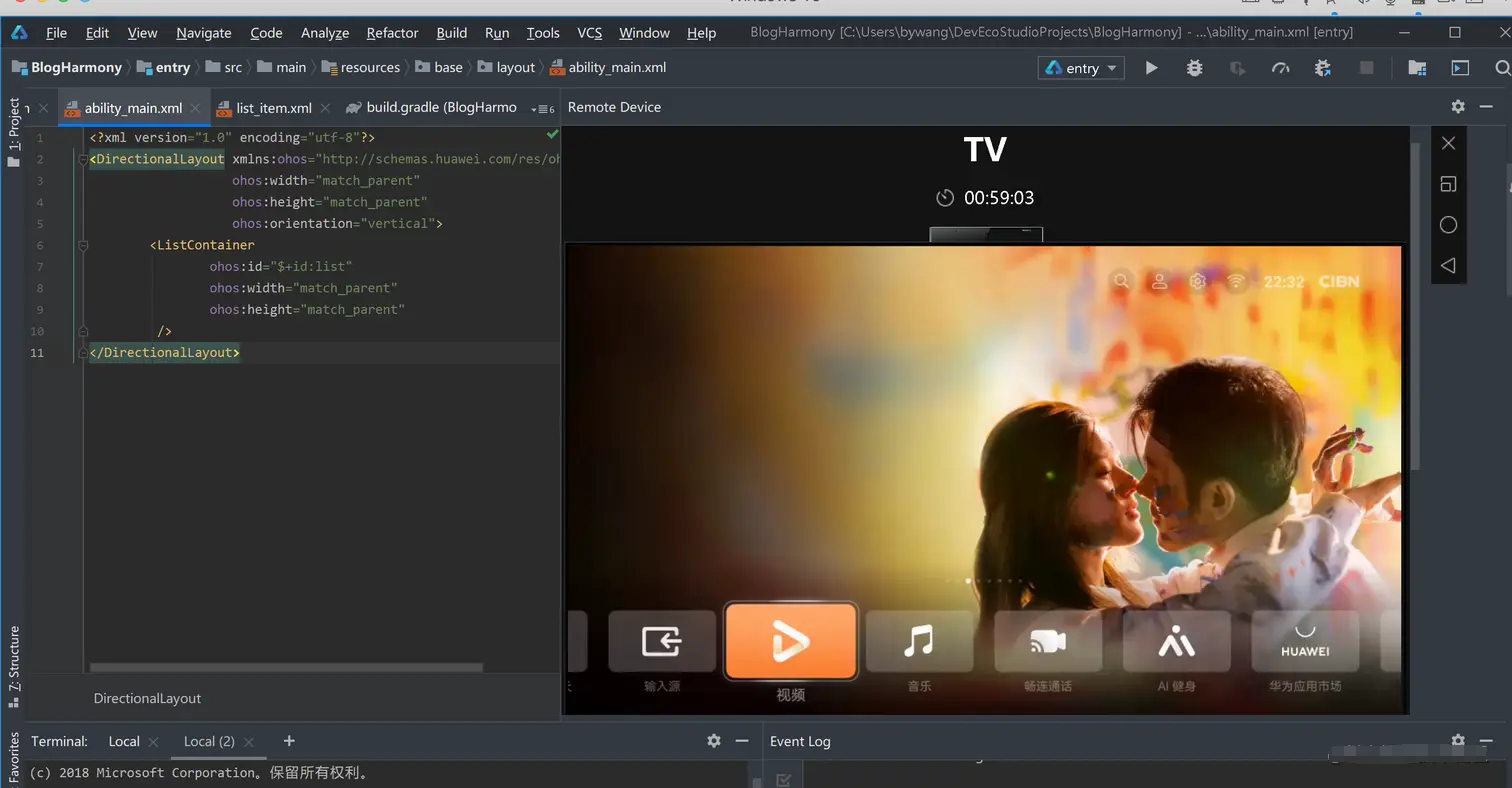Open the Build menu
This screenshot has height=788, width=1512.
(452, 33)
